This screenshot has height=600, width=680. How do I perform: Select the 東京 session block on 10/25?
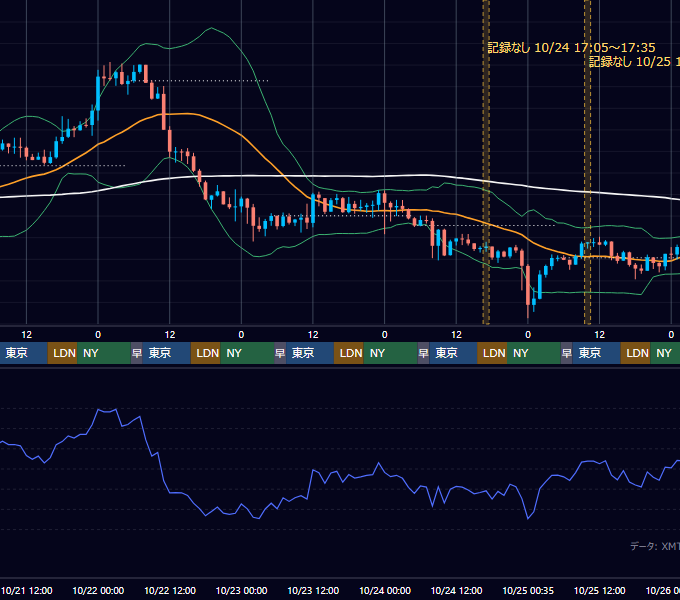(x=596, y=353)
